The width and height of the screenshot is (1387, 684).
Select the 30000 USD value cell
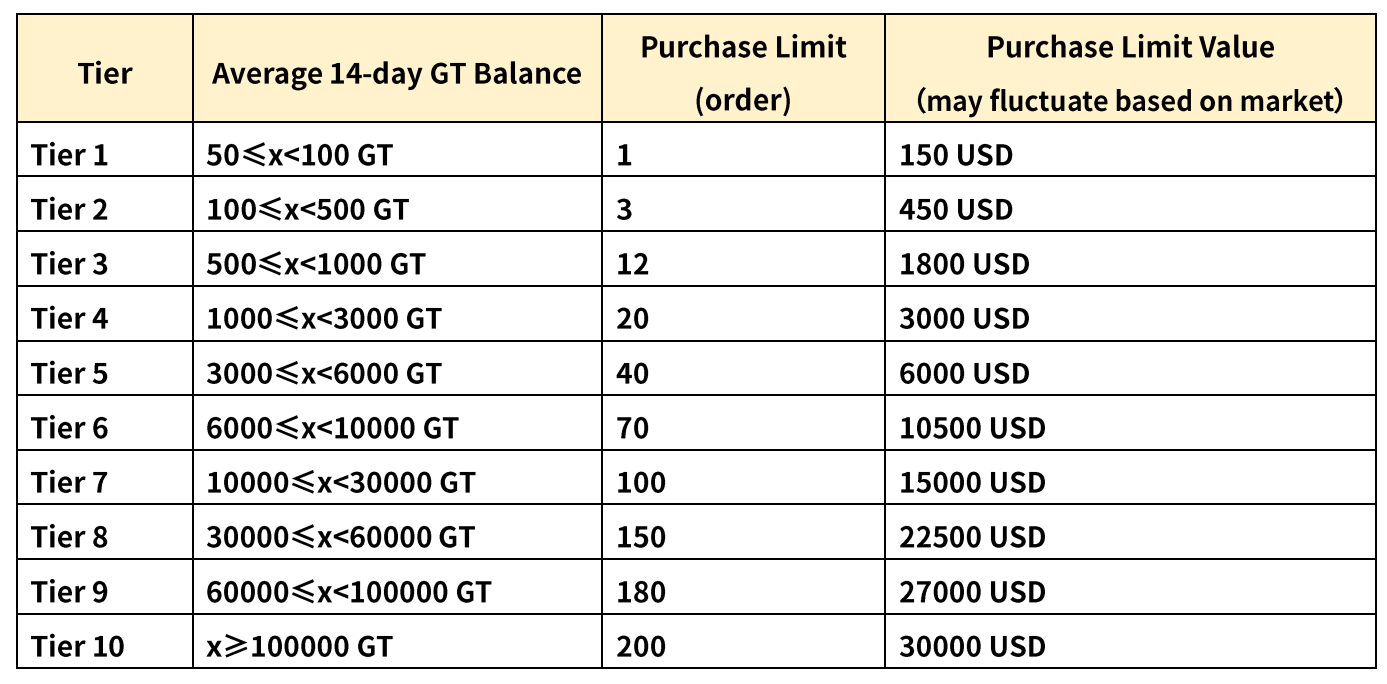coord(972,646)
